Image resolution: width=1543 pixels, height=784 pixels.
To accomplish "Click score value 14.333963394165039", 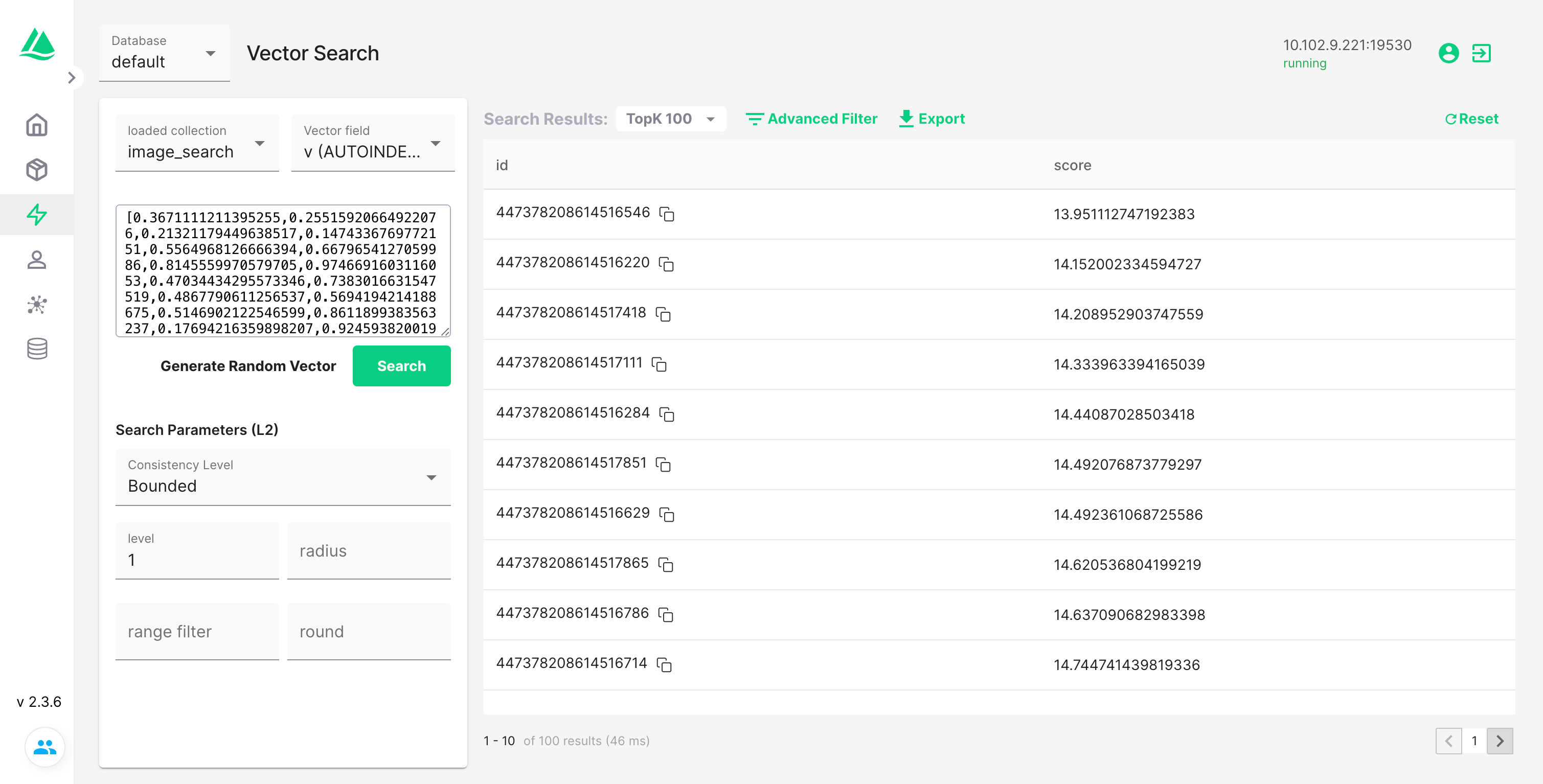I will tap(1129, 364).
